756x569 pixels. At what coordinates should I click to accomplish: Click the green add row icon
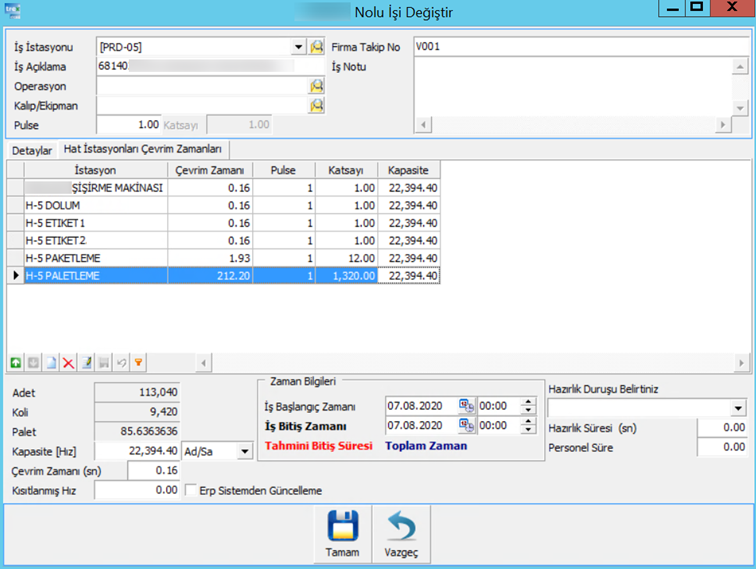[x=15, y=362]
